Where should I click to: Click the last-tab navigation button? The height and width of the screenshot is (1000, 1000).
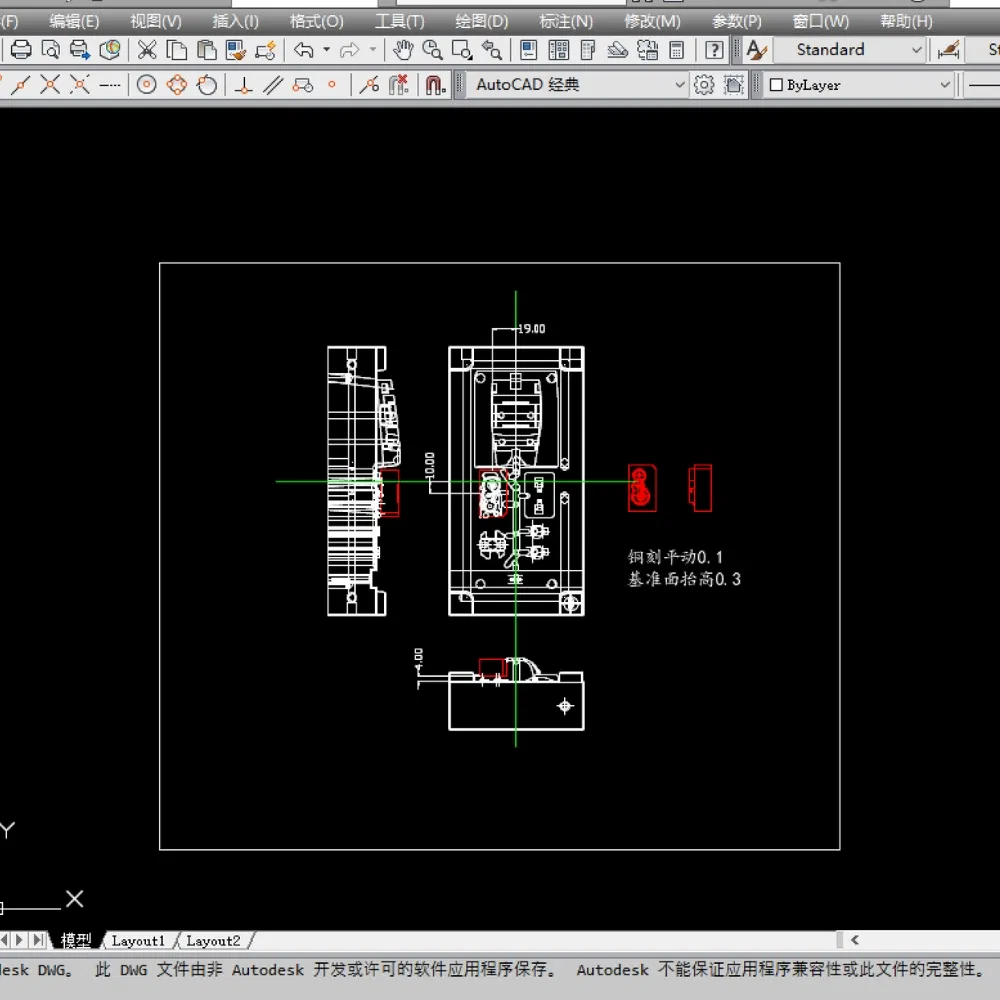(x=38, y=940)
